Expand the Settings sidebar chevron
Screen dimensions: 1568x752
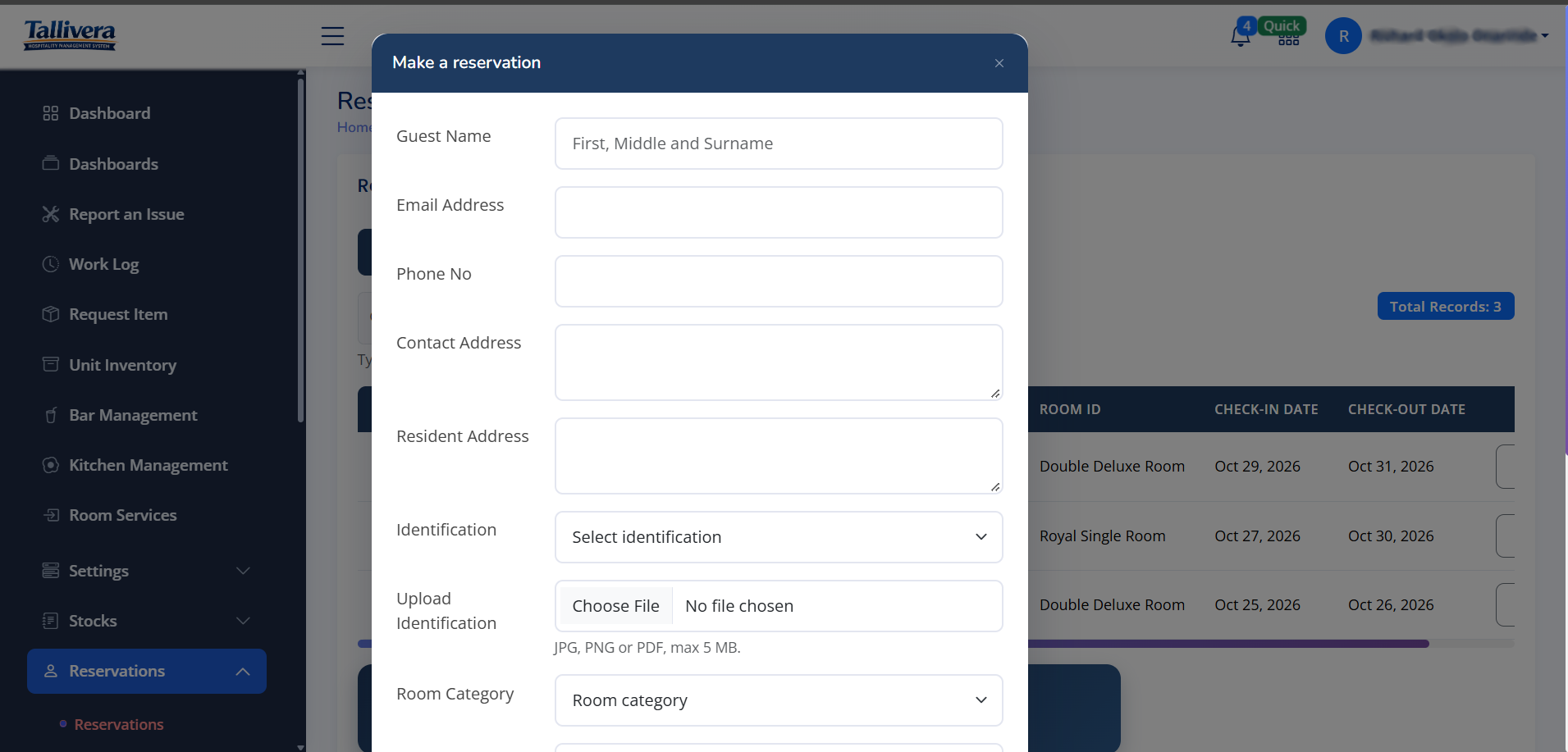(x=243, y=571)
